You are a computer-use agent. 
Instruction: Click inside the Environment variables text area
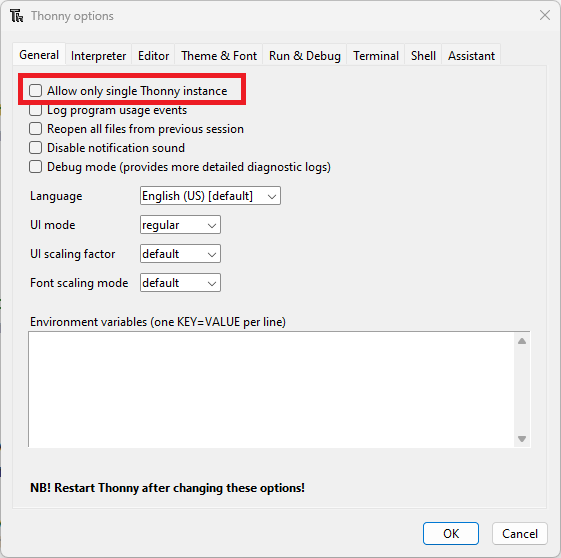(x=271, y=389)
